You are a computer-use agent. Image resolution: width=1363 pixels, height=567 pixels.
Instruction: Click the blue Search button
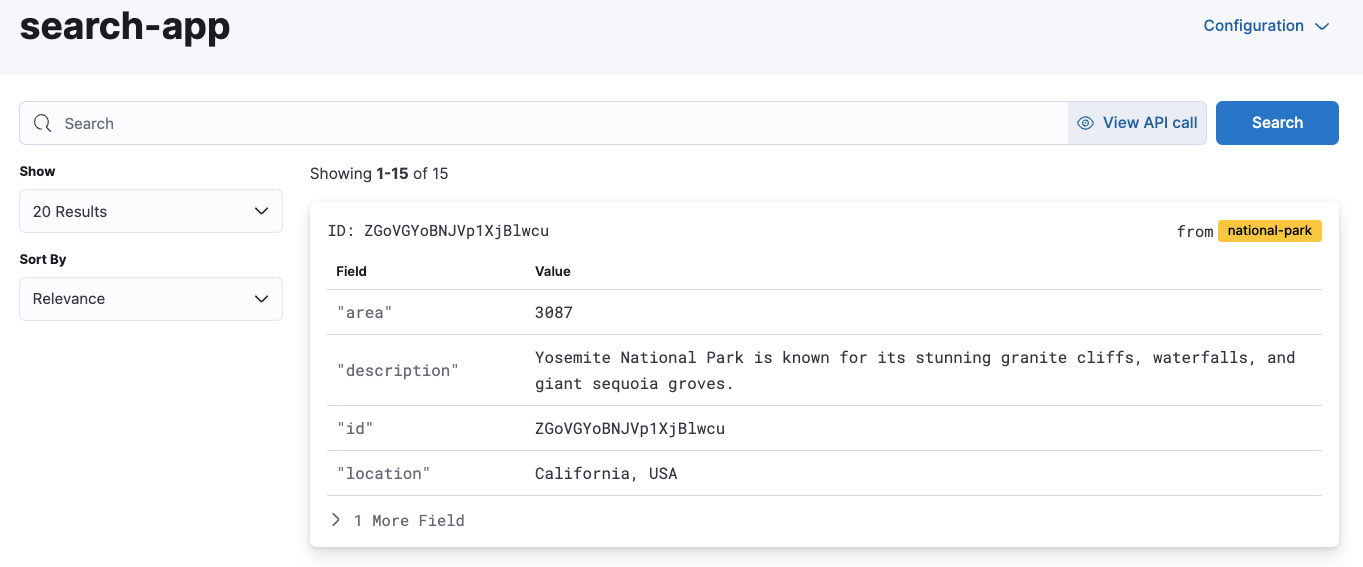pyautogui.click(x=1277, y=123)
